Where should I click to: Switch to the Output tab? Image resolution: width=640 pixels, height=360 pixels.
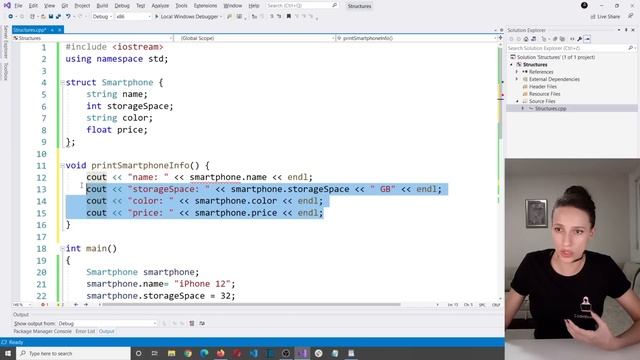[x=107, y=331]
